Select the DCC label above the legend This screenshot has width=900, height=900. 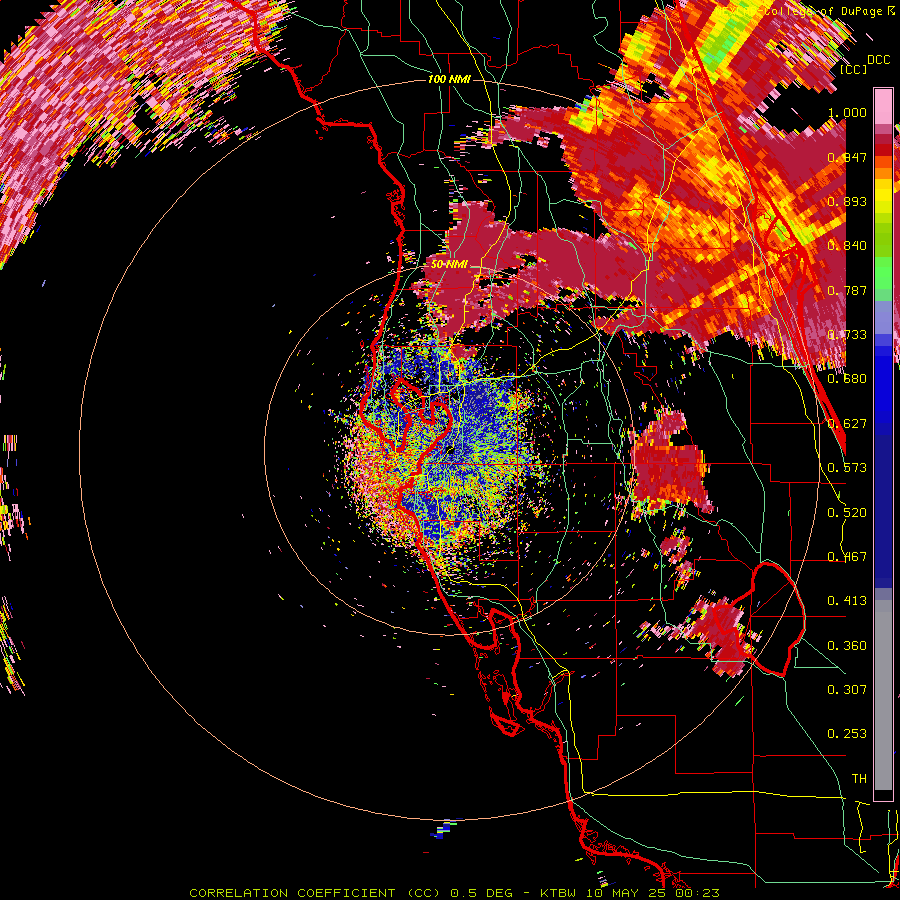[x=878, y=60]
